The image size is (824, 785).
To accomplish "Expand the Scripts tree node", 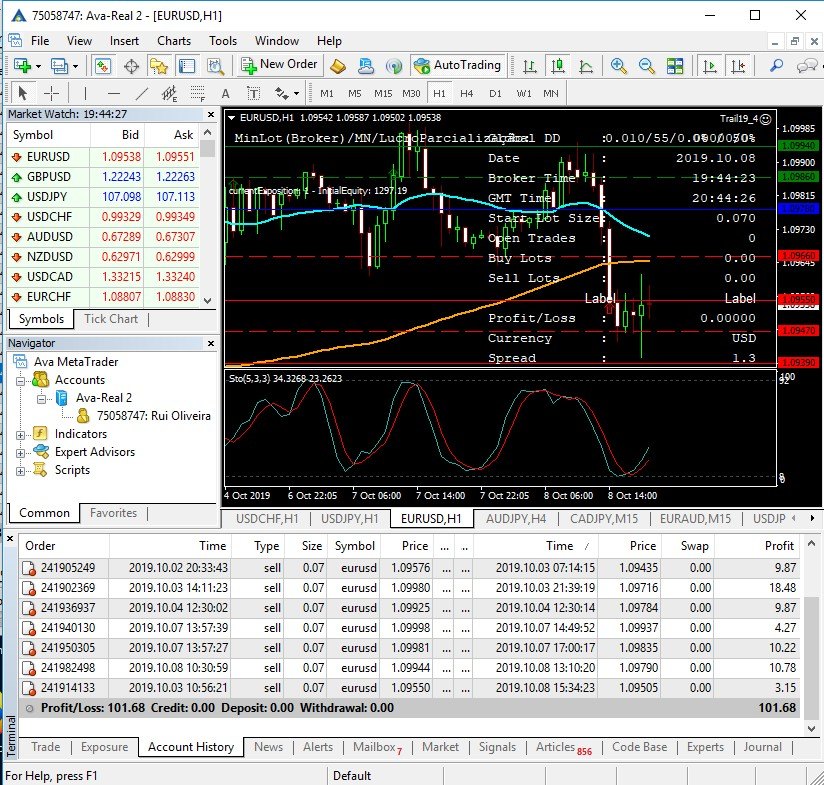I will pos(20,471).
